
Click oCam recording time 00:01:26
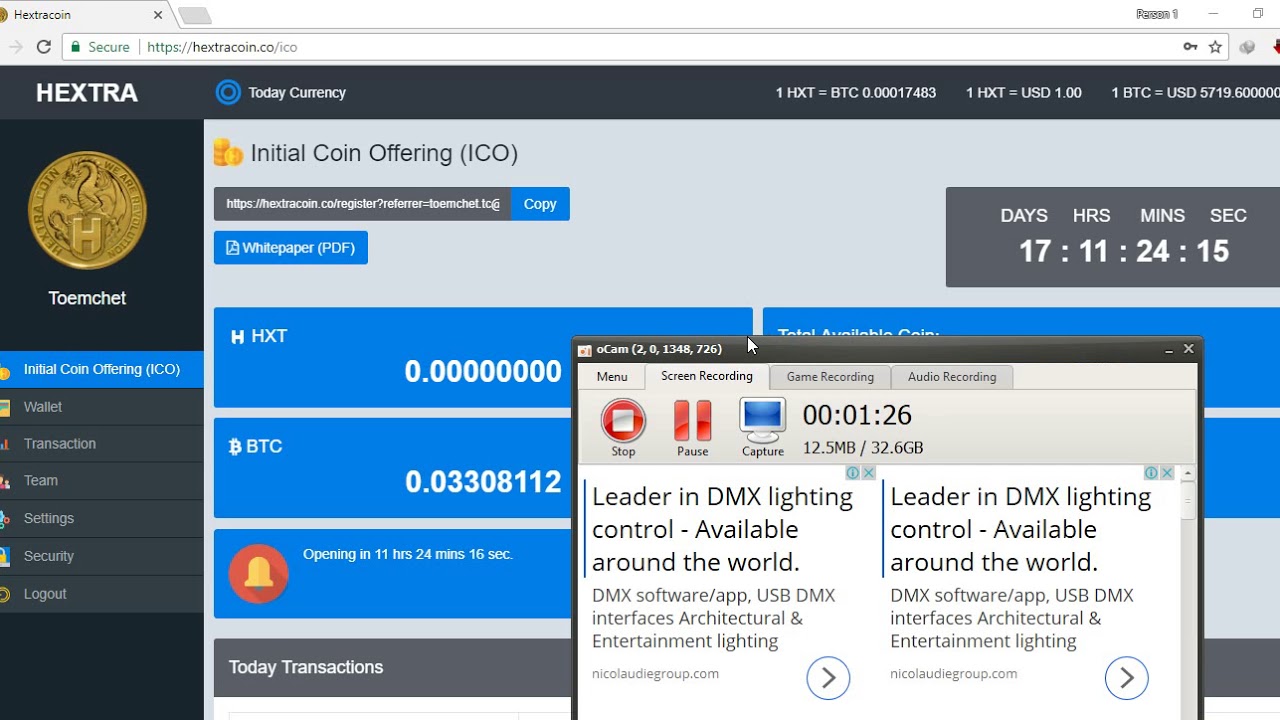coord(857,415)
